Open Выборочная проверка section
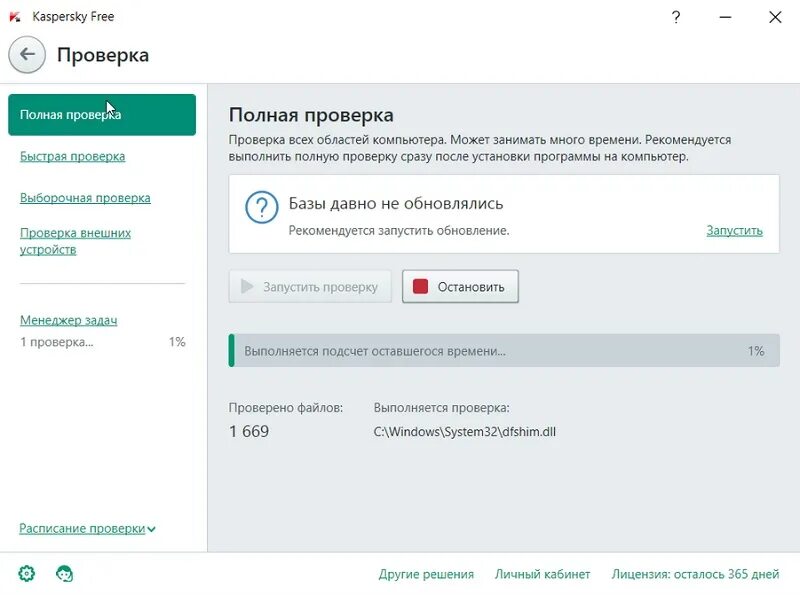The image size is (800, 595). click(x=85, y=197)
